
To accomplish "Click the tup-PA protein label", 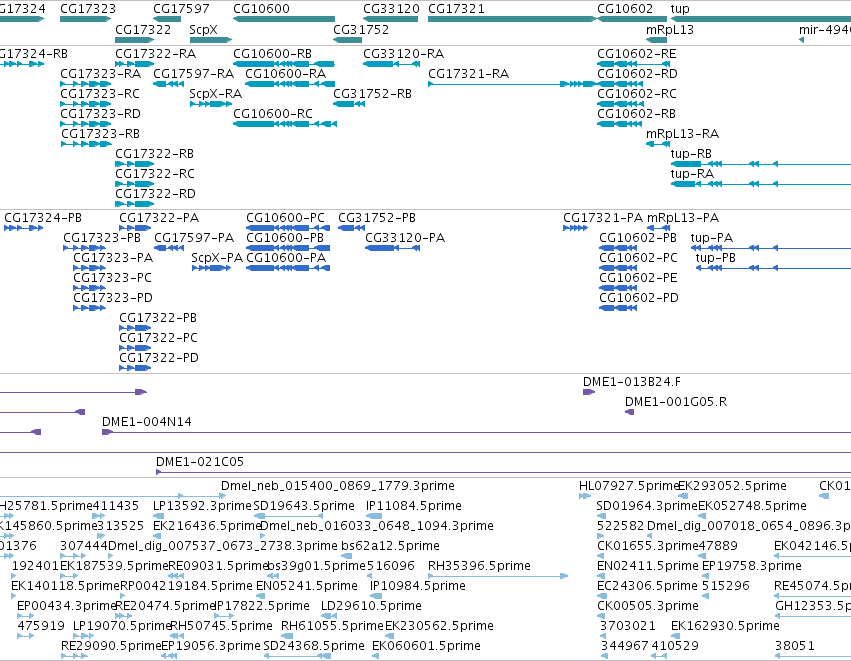I will tap(712, 238).
